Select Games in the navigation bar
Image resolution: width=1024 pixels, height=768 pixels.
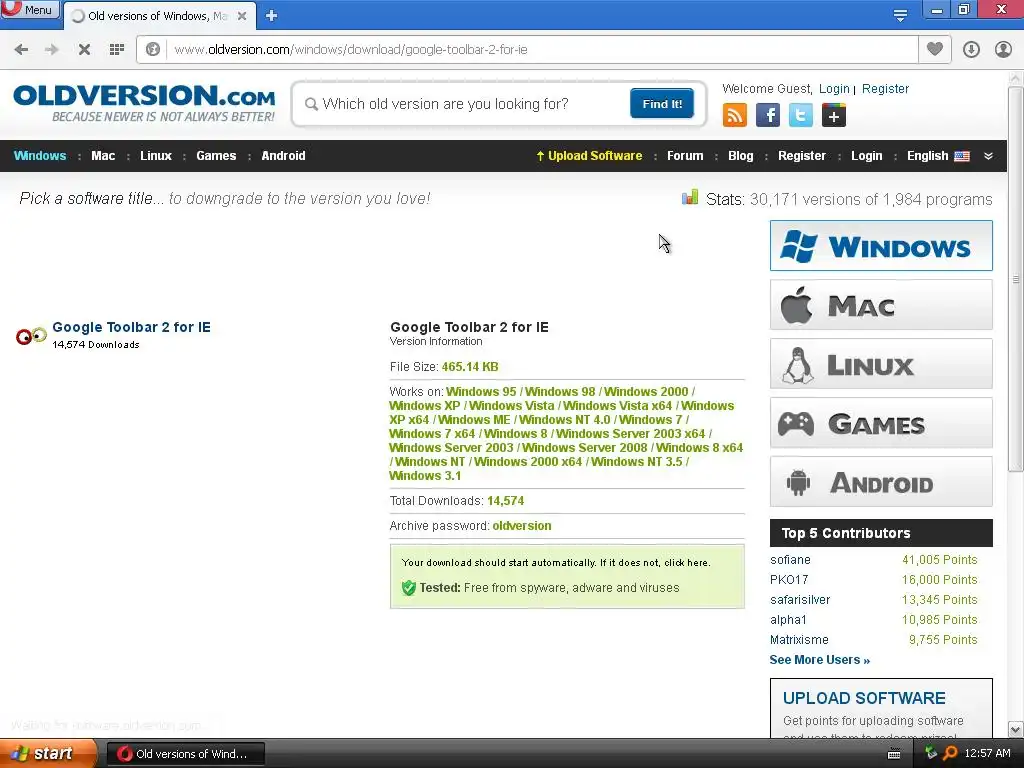click(x=216, y=156)
